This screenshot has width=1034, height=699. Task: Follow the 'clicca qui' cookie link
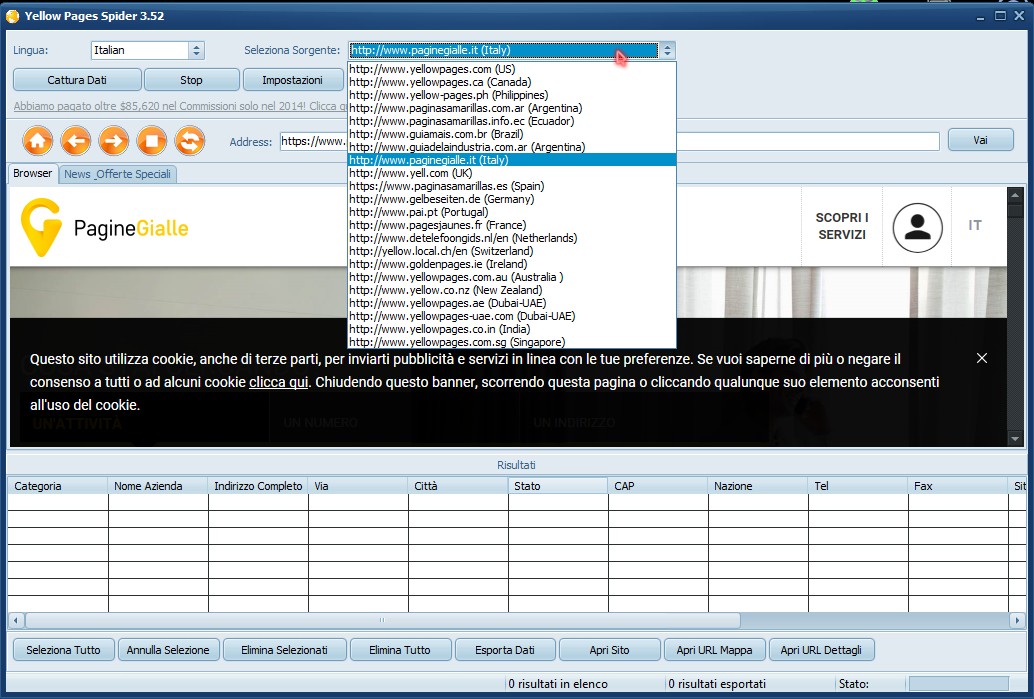click(x=278, y=382)
